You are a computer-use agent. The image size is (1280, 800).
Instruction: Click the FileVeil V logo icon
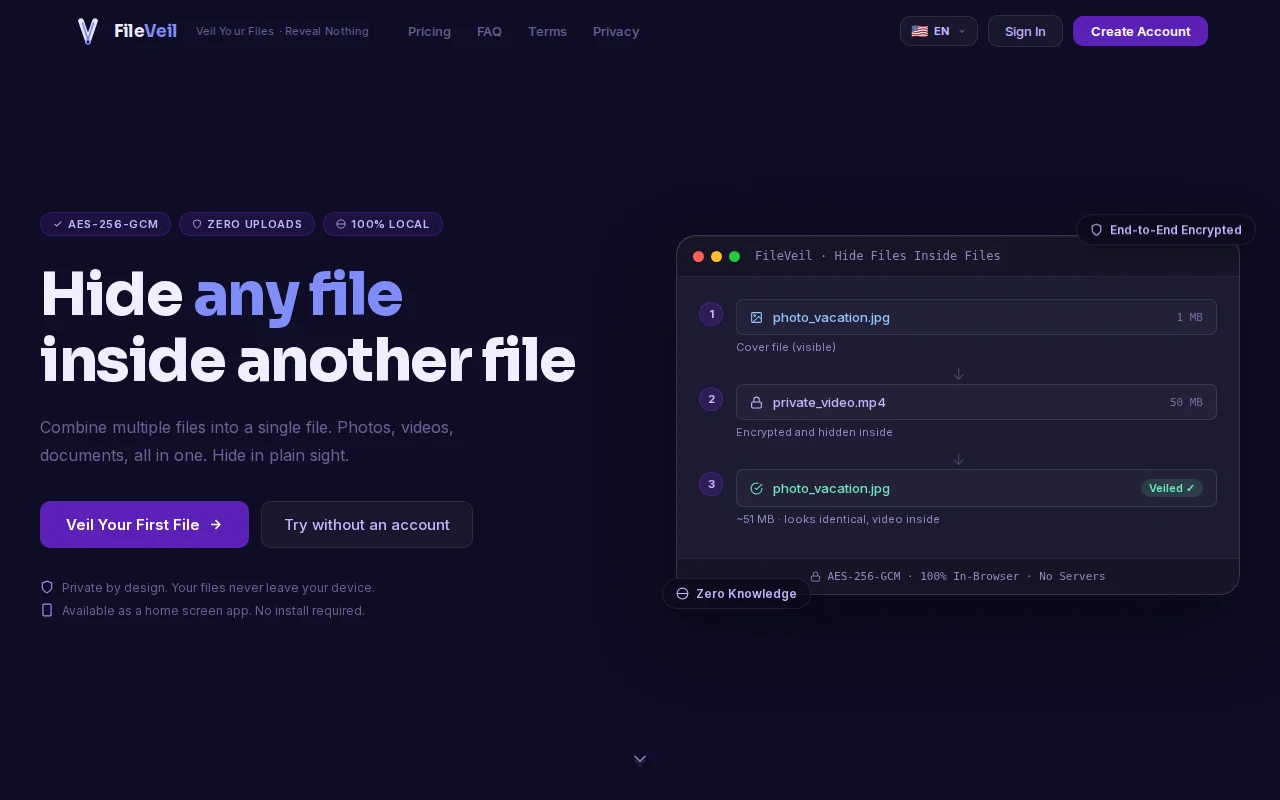88,31
